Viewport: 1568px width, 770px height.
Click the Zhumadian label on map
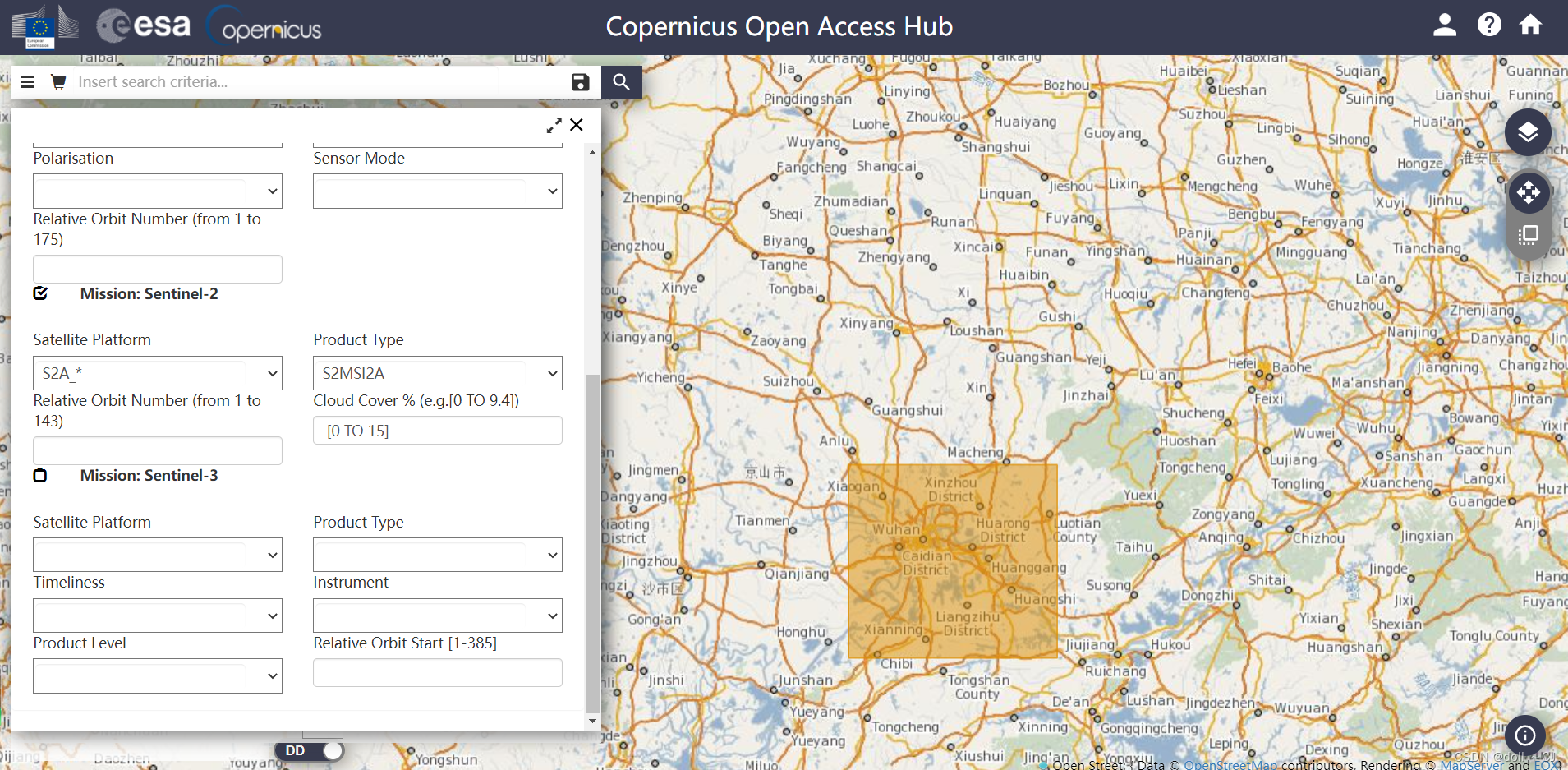(851, 201)
